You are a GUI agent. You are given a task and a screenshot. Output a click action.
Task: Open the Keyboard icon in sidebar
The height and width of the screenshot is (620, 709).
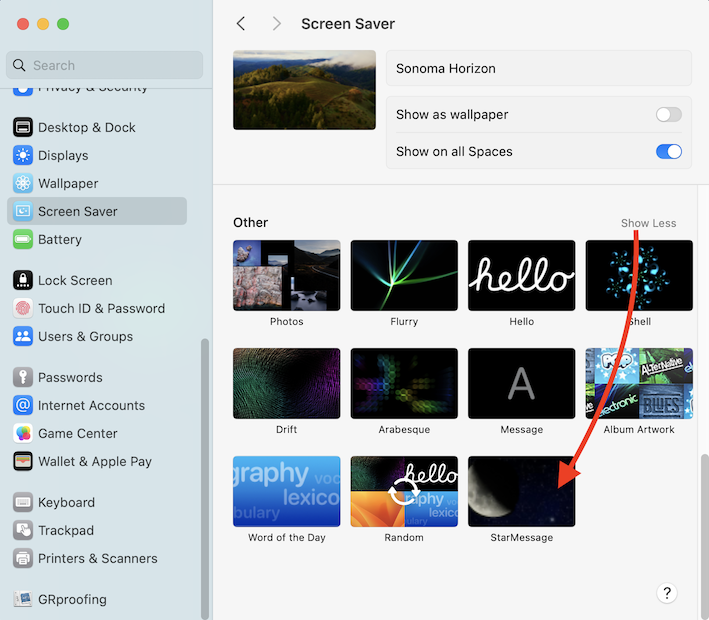coord(23,502)
